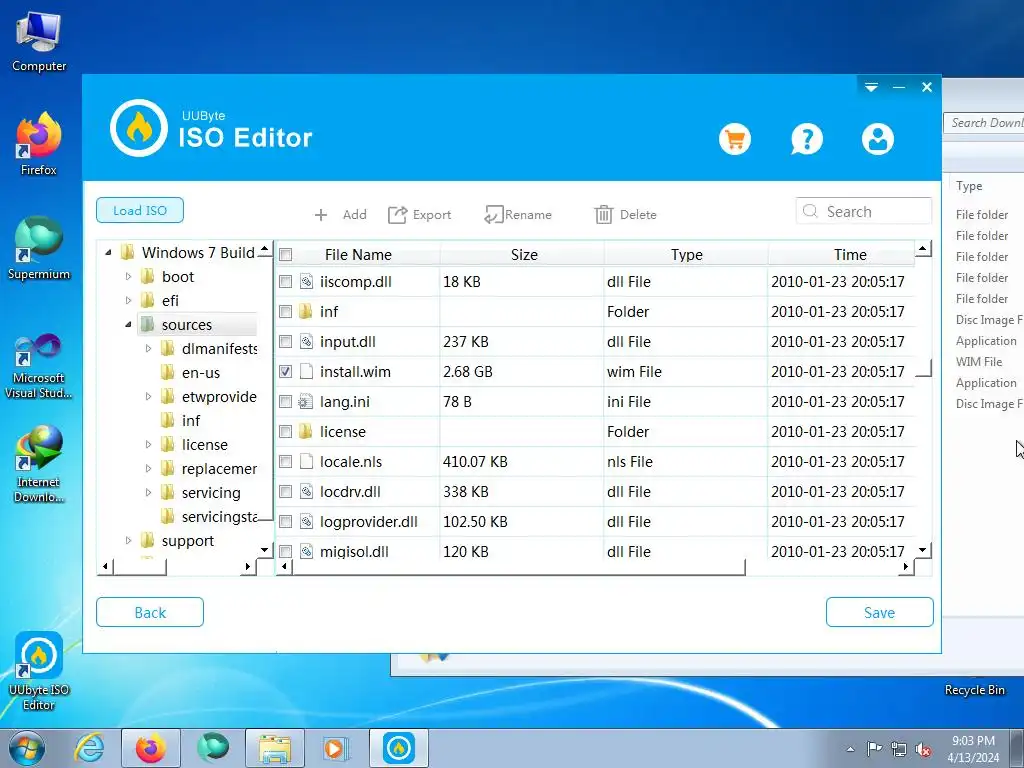Check the box for the inf folder row
1024x768 pixels.
pos(285,312)
